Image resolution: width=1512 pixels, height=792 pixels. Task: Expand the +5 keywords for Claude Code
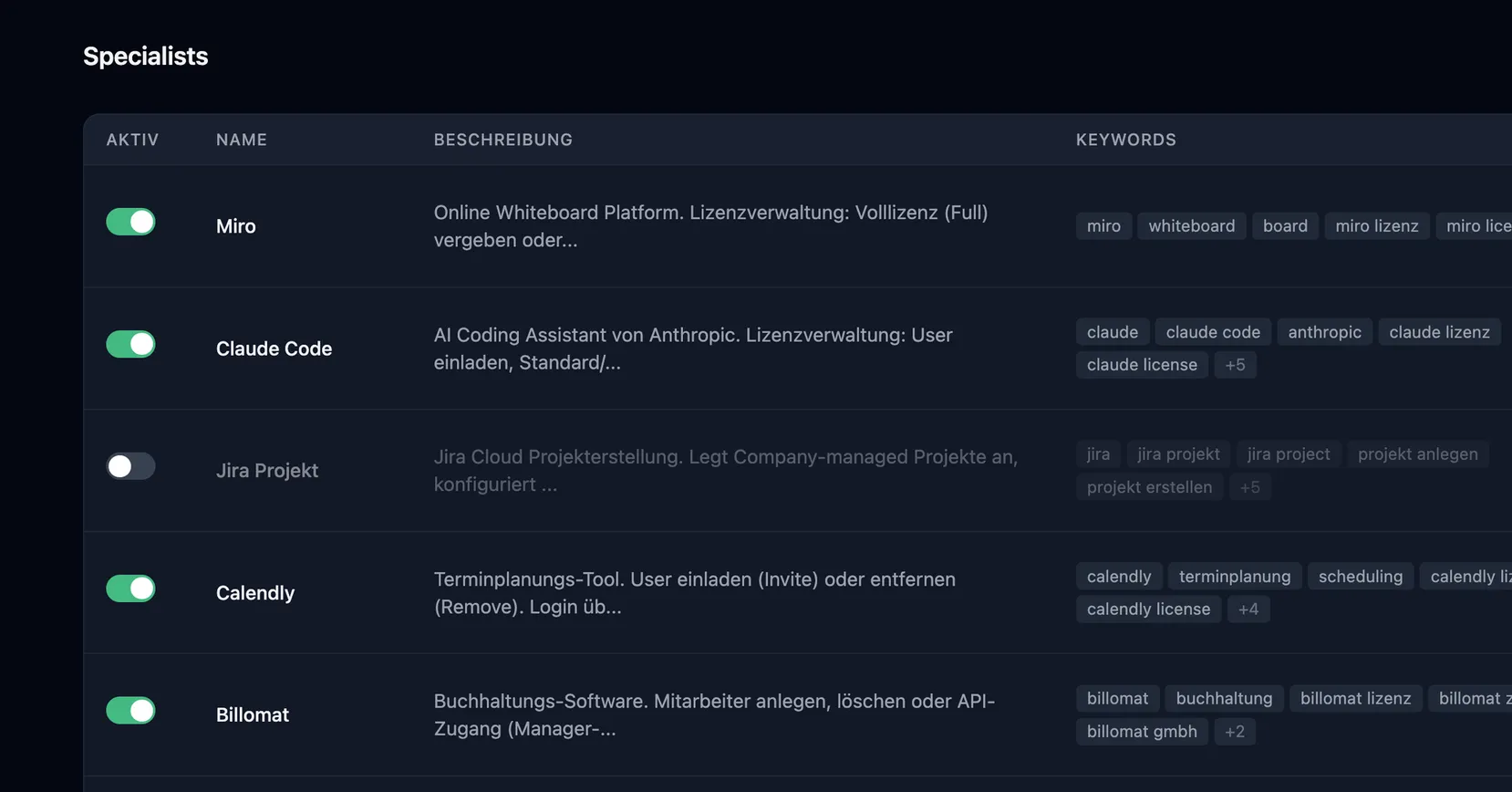pyautogui.click(x=1236, y=364)
